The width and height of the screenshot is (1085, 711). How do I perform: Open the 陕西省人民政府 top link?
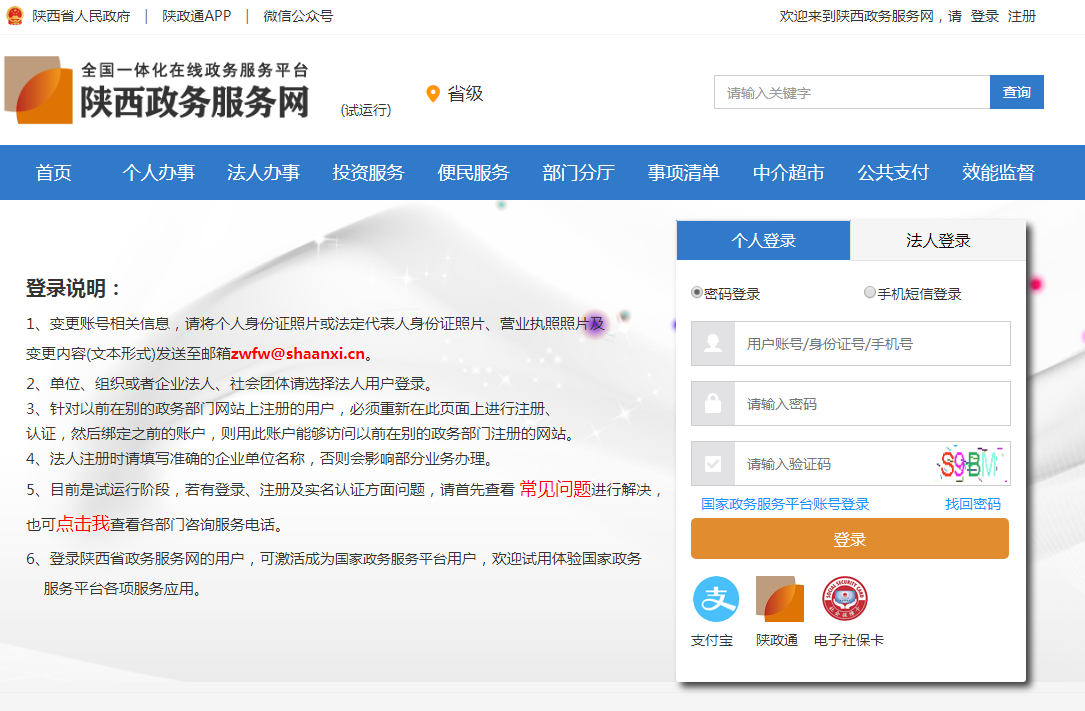tap(81, 16)
